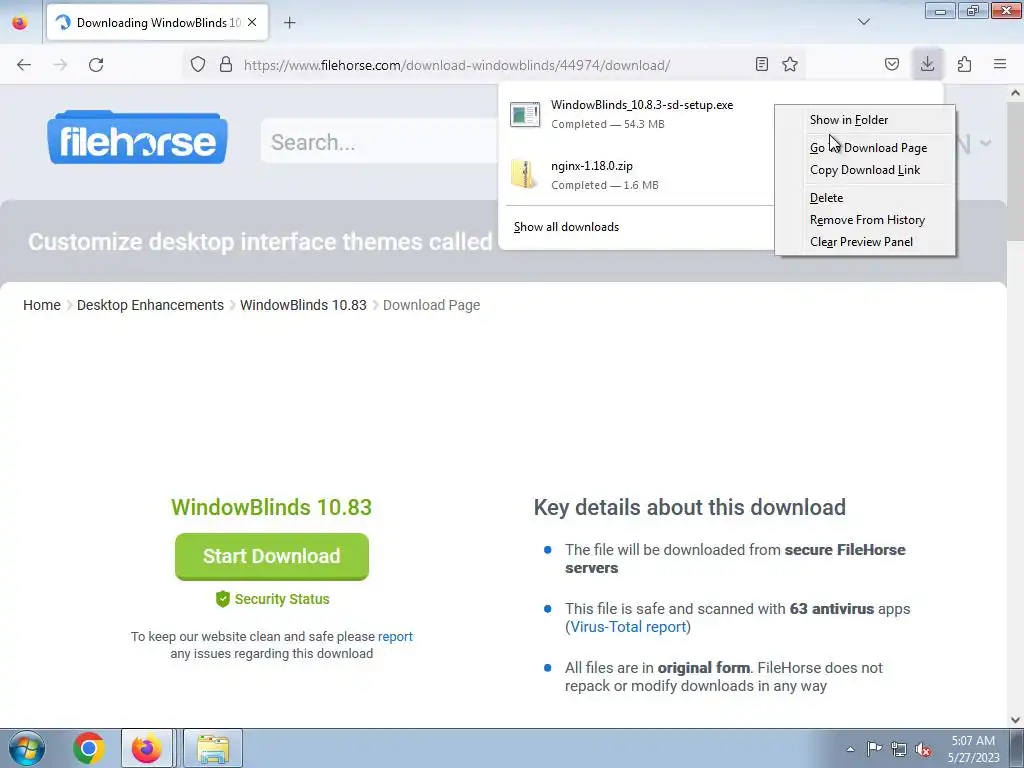Click Firefox taskbar icon
Screen dimensions: 1024x768
point(147,748)
